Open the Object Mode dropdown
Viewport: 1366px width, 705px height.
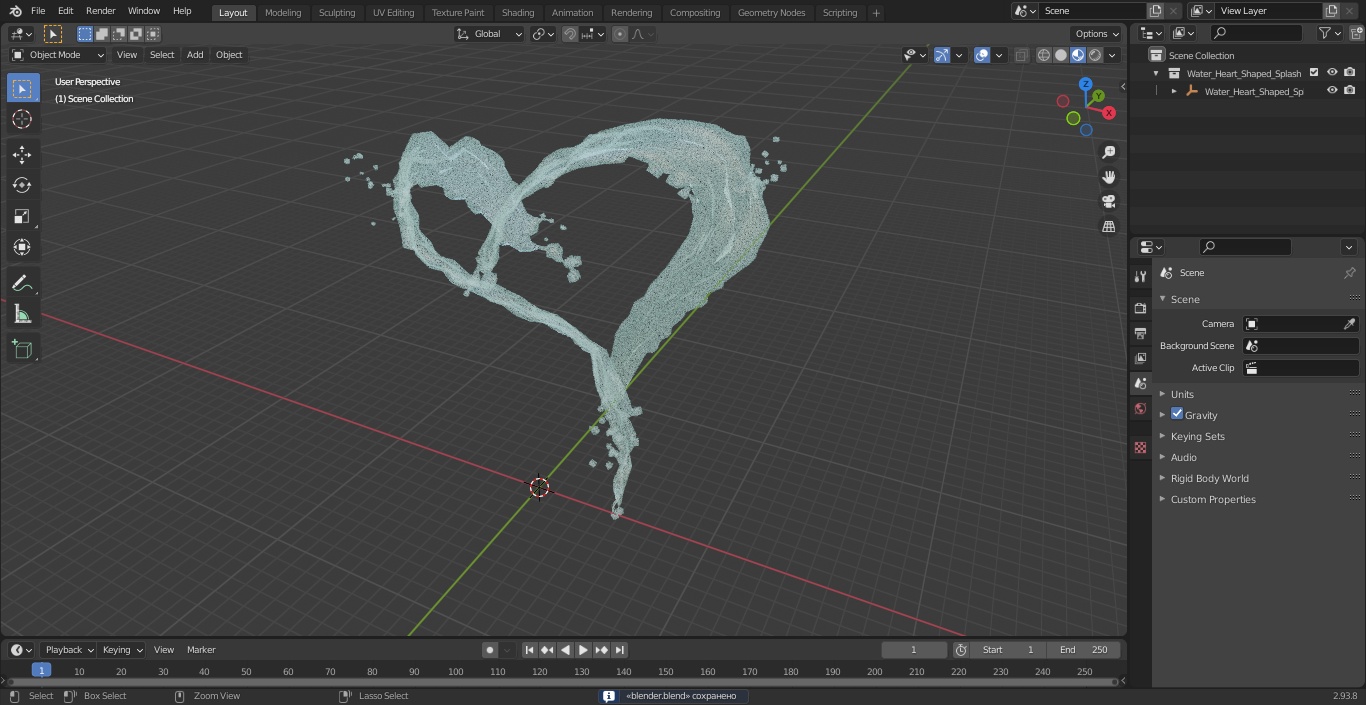(58, 55)
